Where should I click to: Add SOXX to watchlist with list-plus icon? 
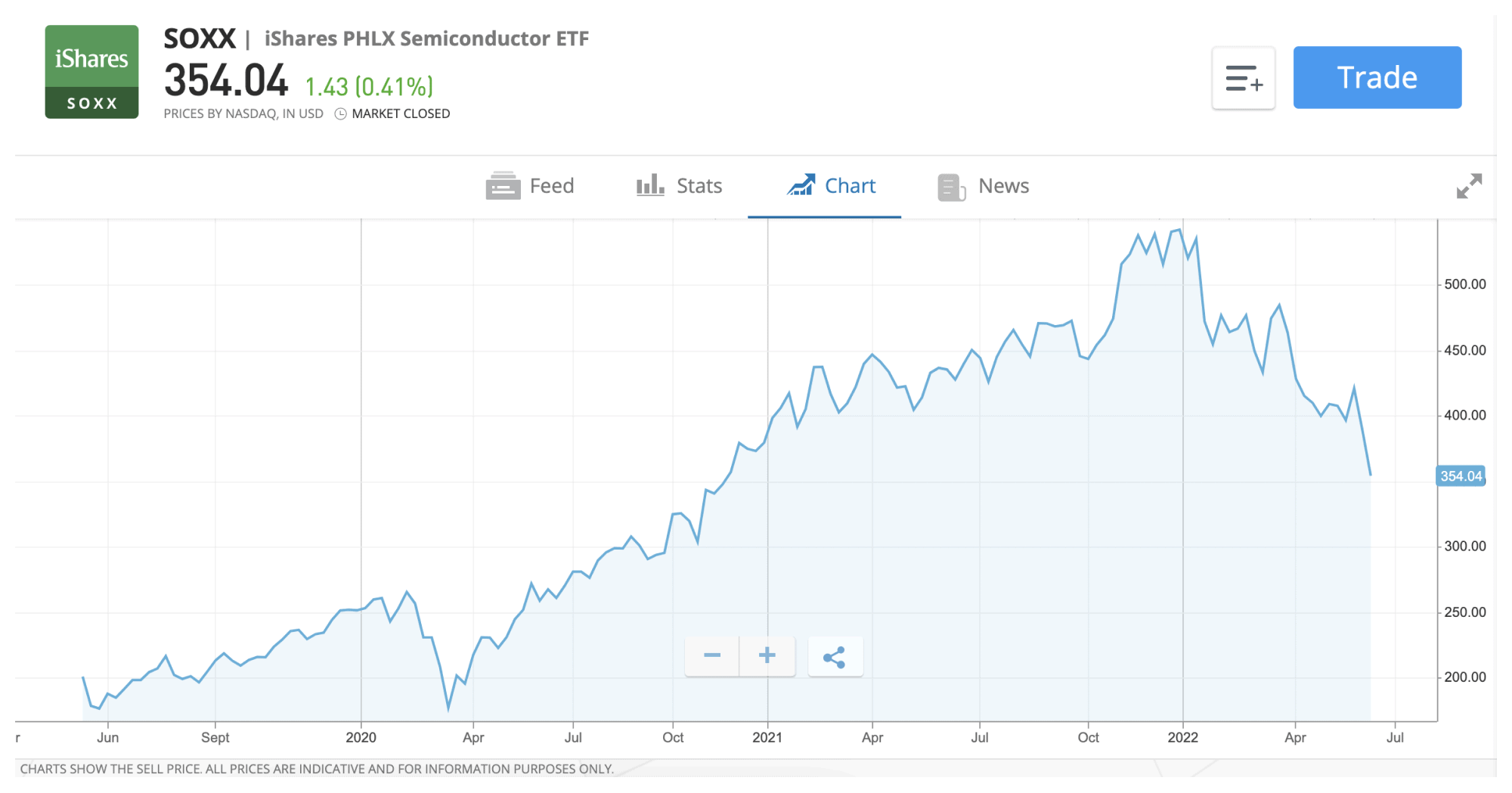tap(1244, 78)
